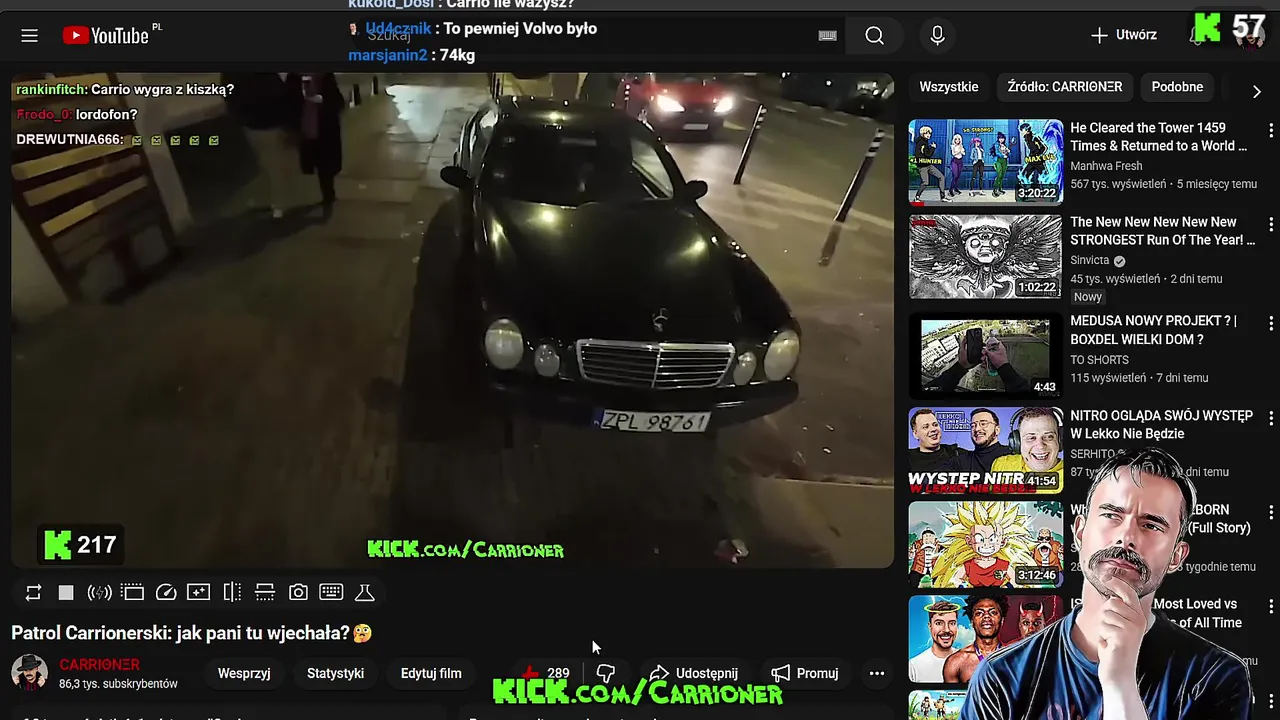Open the video filters icon
The height and width of the screenshot is (720, 1280).
198,593
